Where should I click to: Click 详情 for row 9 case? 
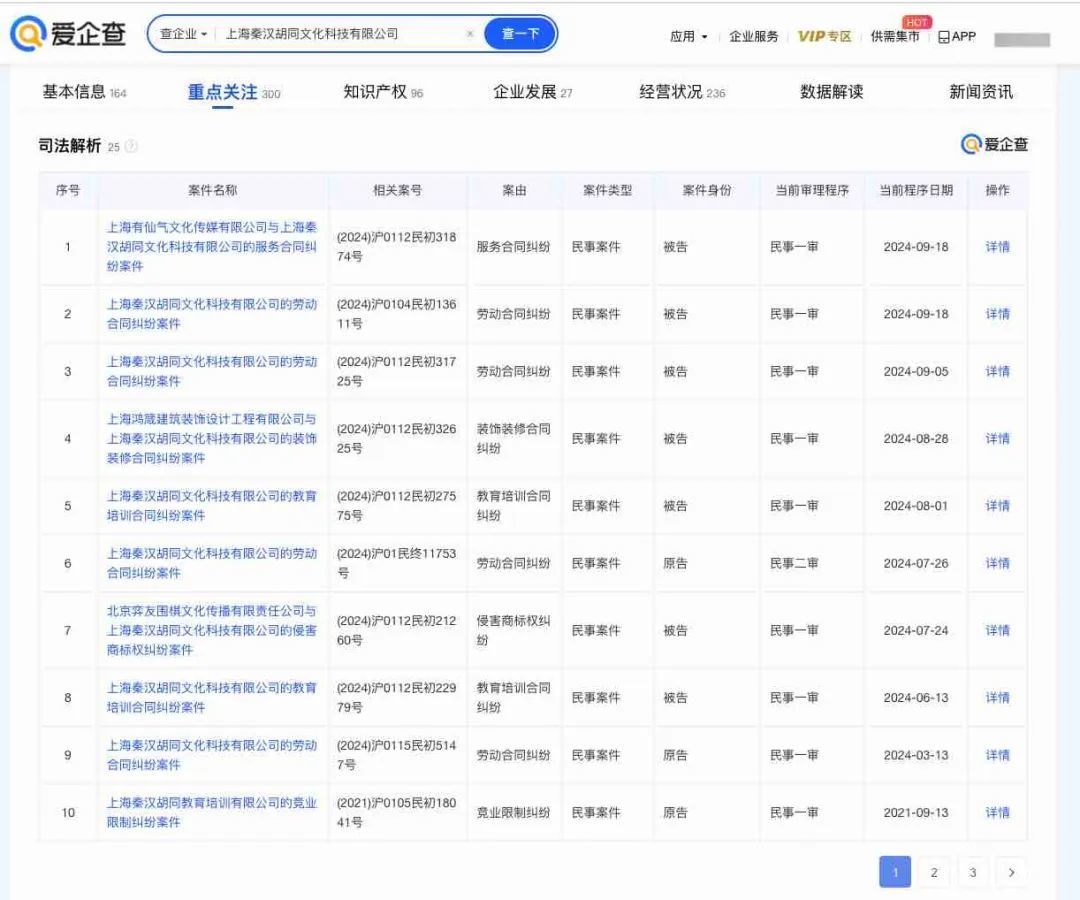[997, 755]
